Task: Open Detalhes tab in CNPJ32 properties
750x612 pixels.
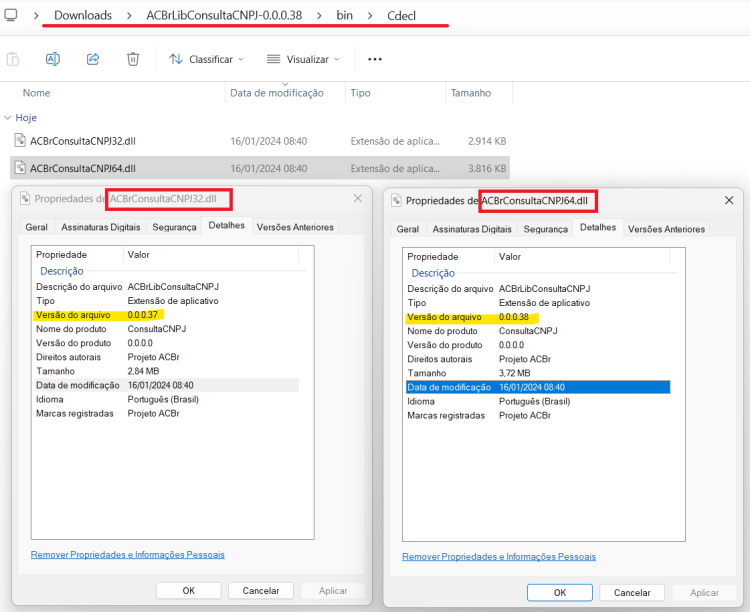Action: click(x=227, y=225)
